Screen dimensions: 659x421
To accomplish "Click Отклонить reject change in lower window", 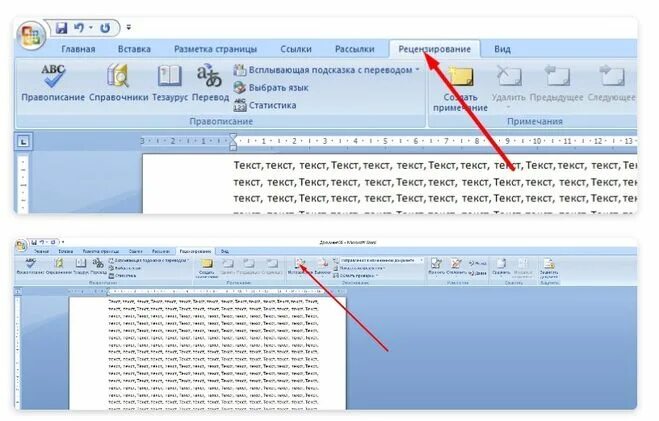I will (455, 267).
